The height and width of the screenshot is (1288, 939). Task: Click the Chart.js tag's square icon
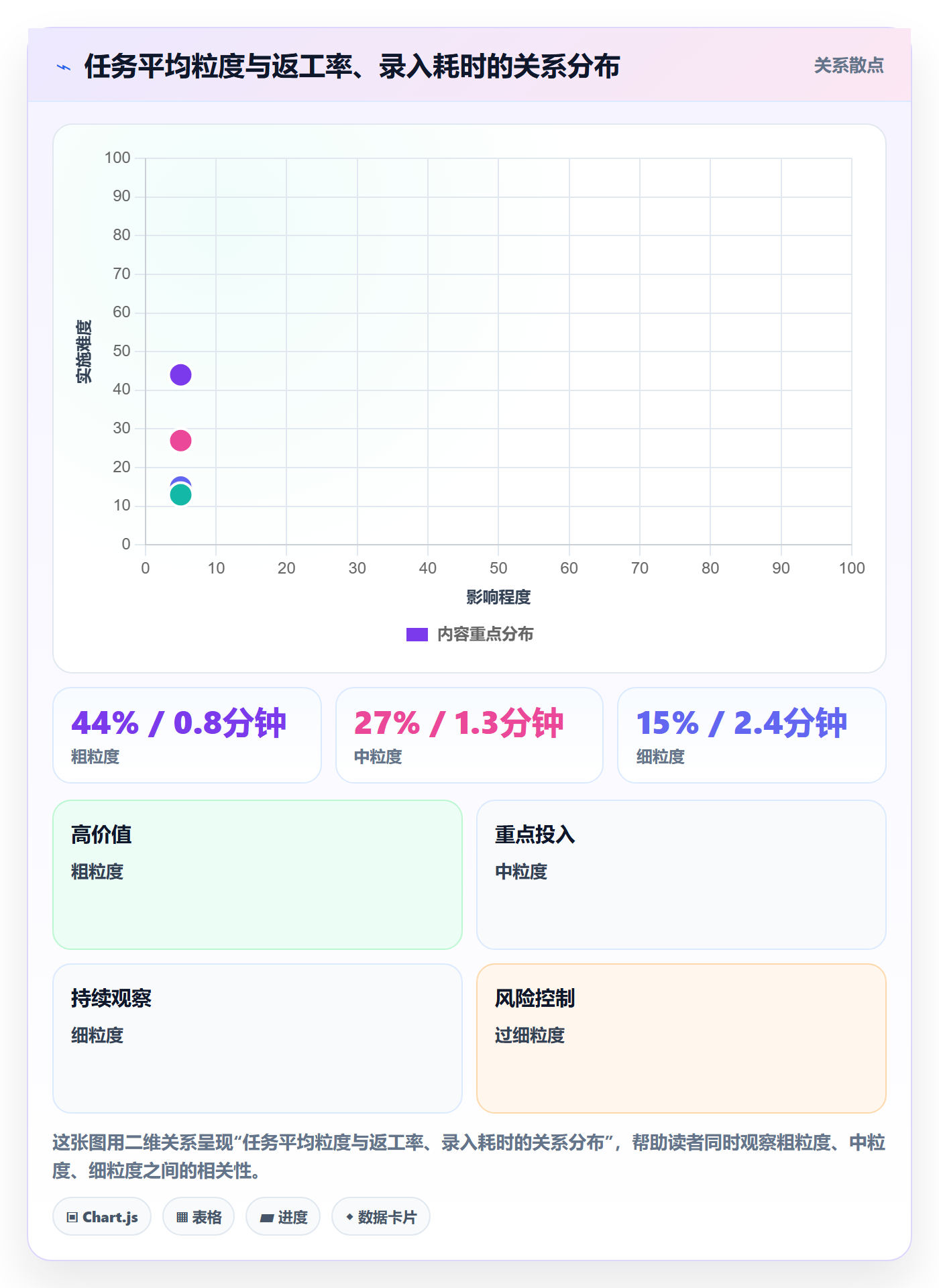pyautogui.click(x=72, y=1218)
